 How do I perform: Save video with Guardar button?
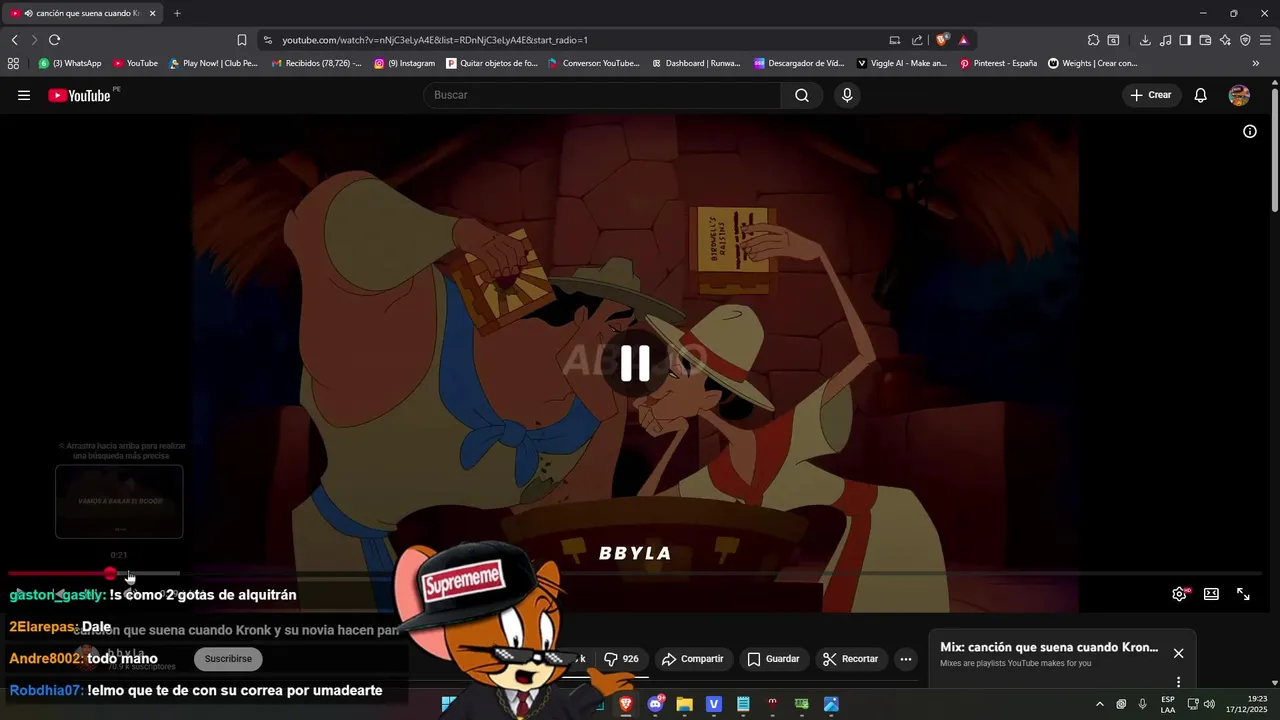(773, 659)
